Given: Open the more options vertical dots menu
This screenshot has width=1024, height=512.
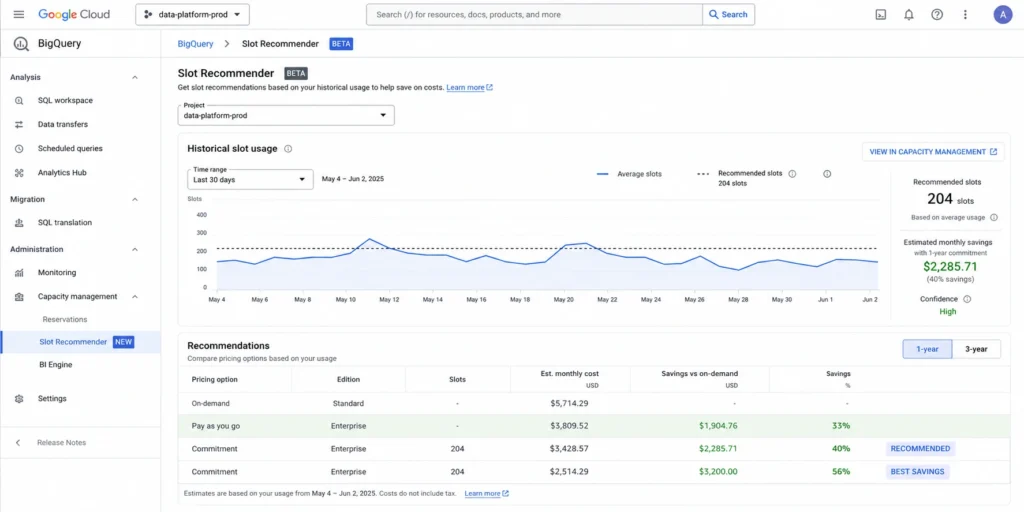Looking at the screenshot, I should point(965,14).
